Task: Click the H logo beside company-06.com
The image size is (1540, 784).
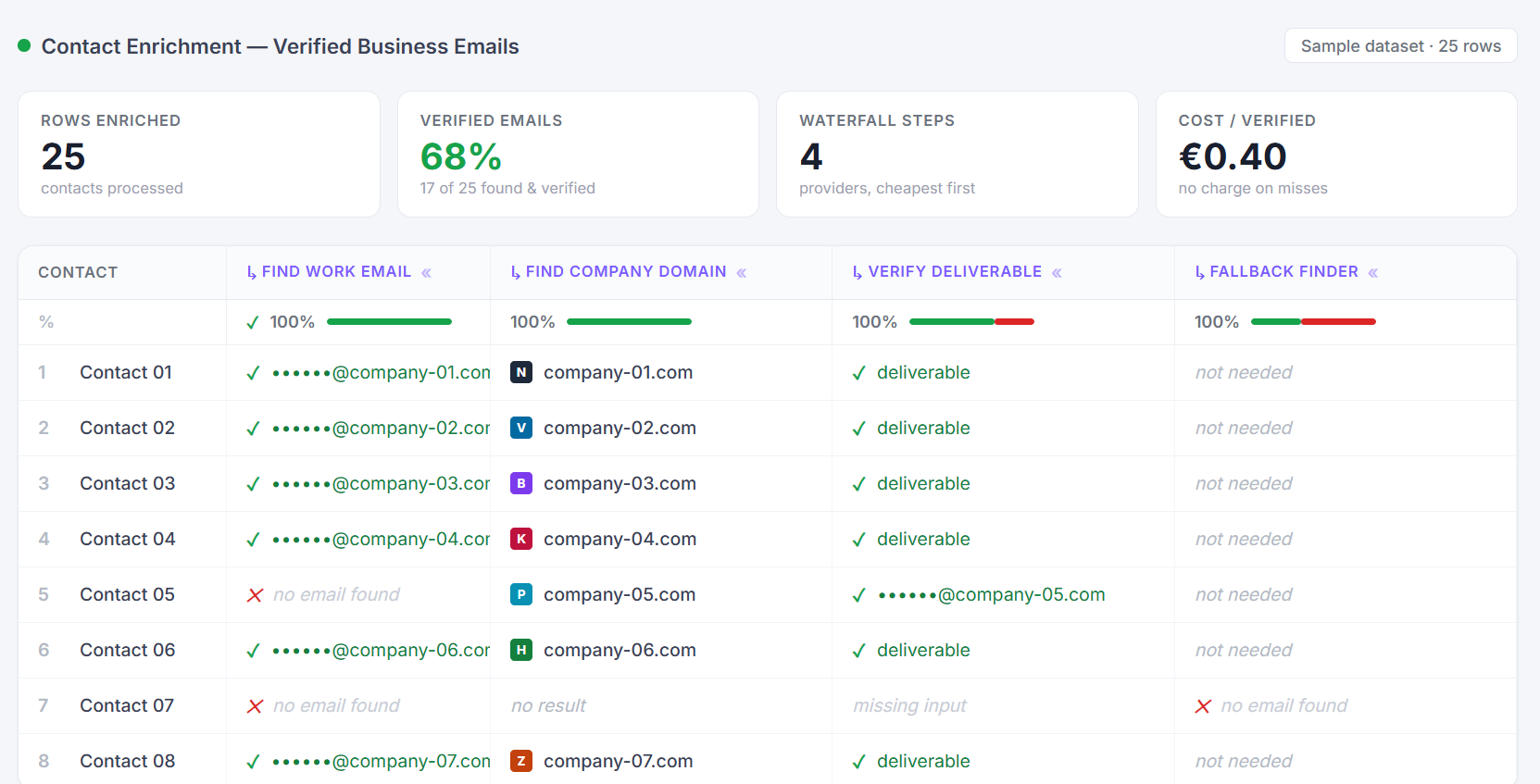Action: (x=521, y=650)
